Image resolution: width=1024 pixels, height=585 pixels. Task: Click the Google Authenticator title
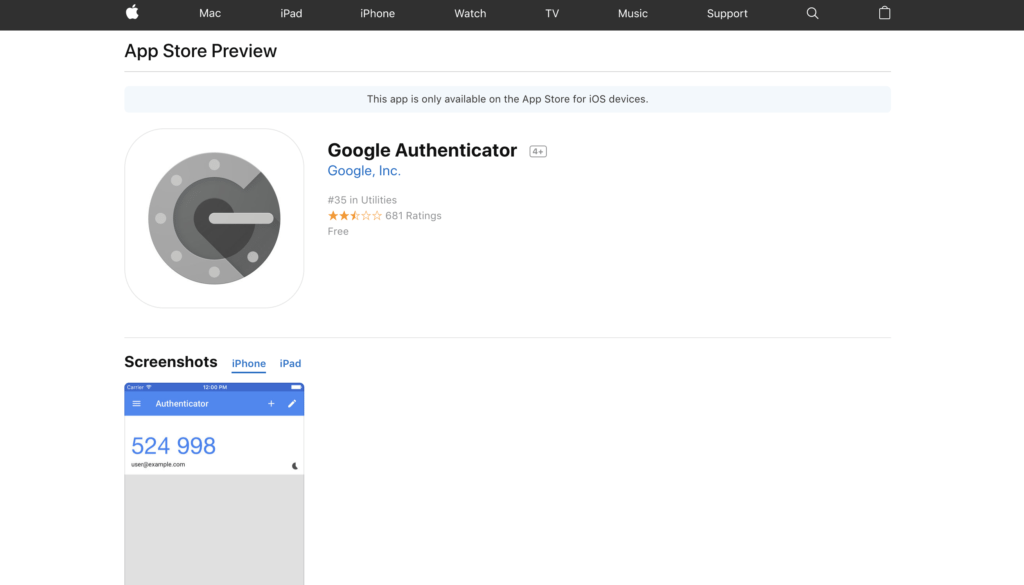pyautogui.click(x=422, y=150)
